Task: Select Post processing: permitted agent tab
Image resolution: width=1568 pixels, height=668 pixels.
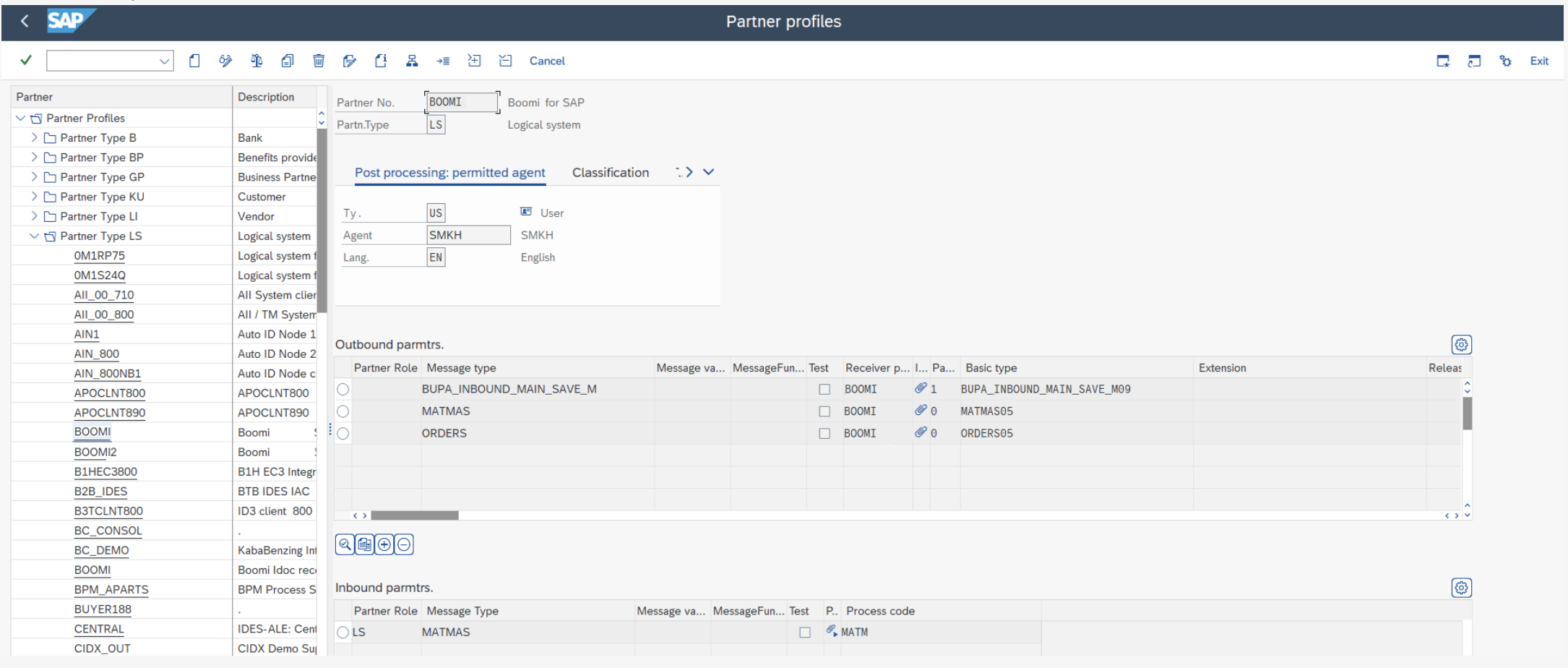Action: point(449,173)
